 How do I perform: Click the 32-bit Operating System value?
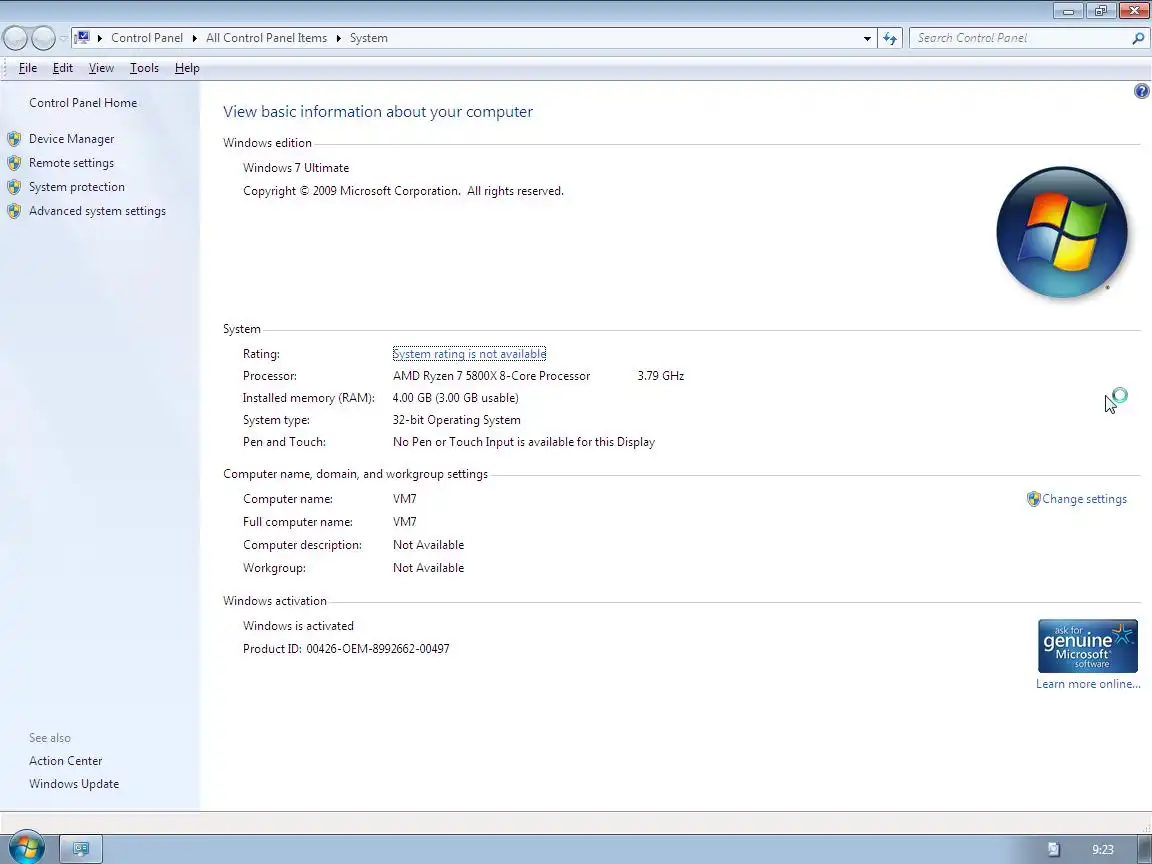456,420
